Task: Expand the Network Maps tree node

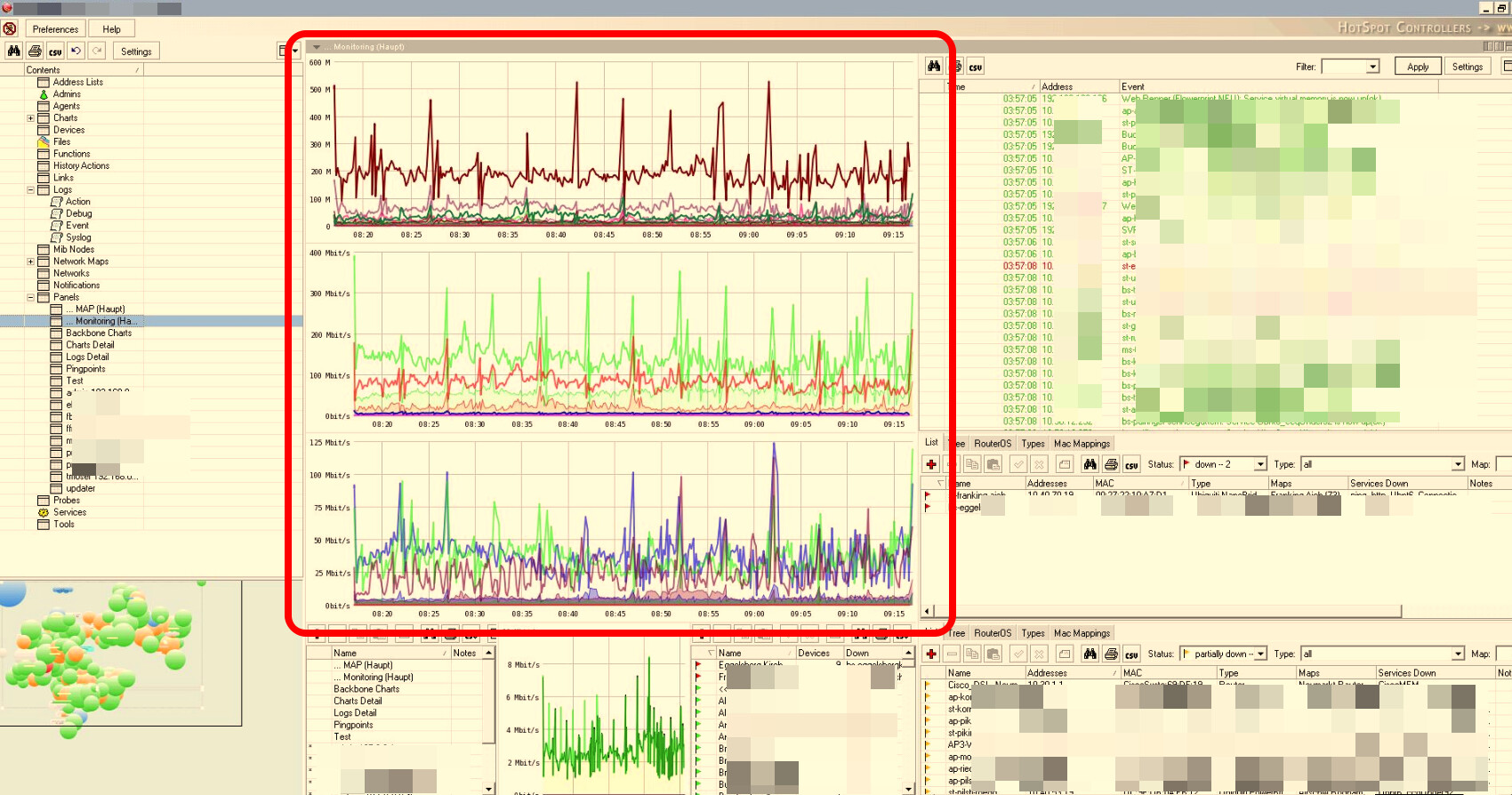Action: (x=30, y=262)
